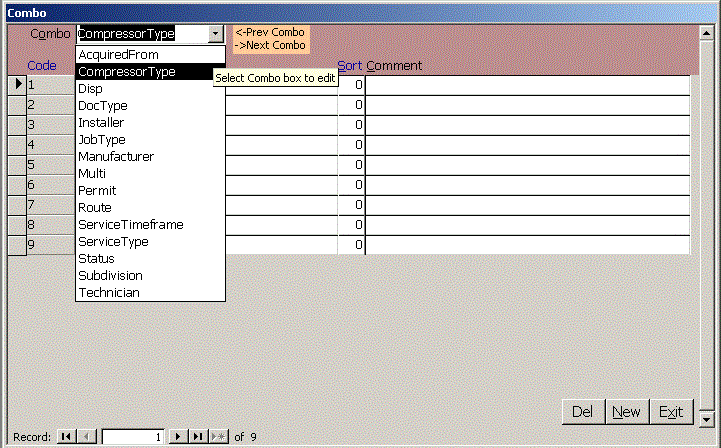
Task: Click the Comment field in row 1
Action: click(x=527, y=85)
